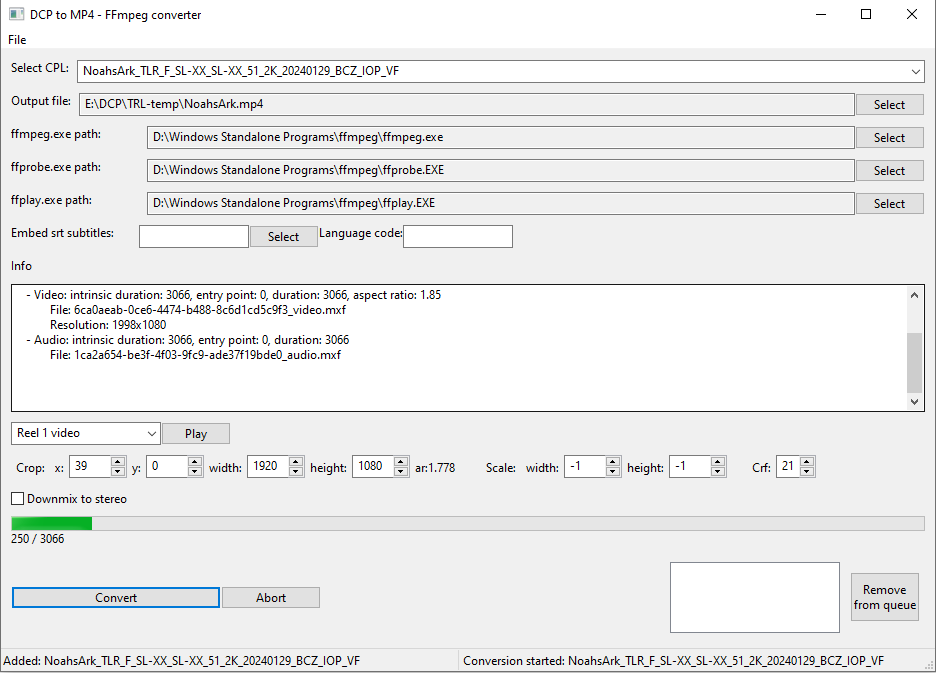Increase Crop width value
The width and height of the screenshot is (936, 673).
(x=296, y=462)
